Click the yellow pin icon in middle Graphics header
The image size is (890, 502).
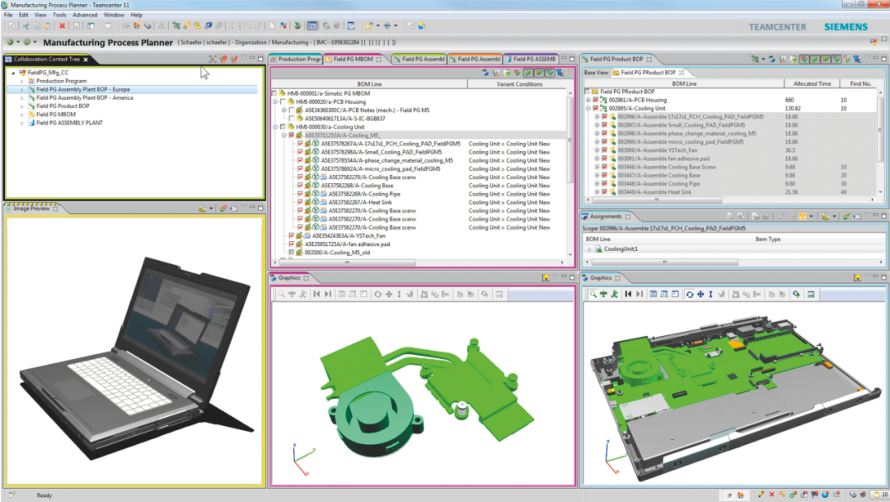[545, 278]
